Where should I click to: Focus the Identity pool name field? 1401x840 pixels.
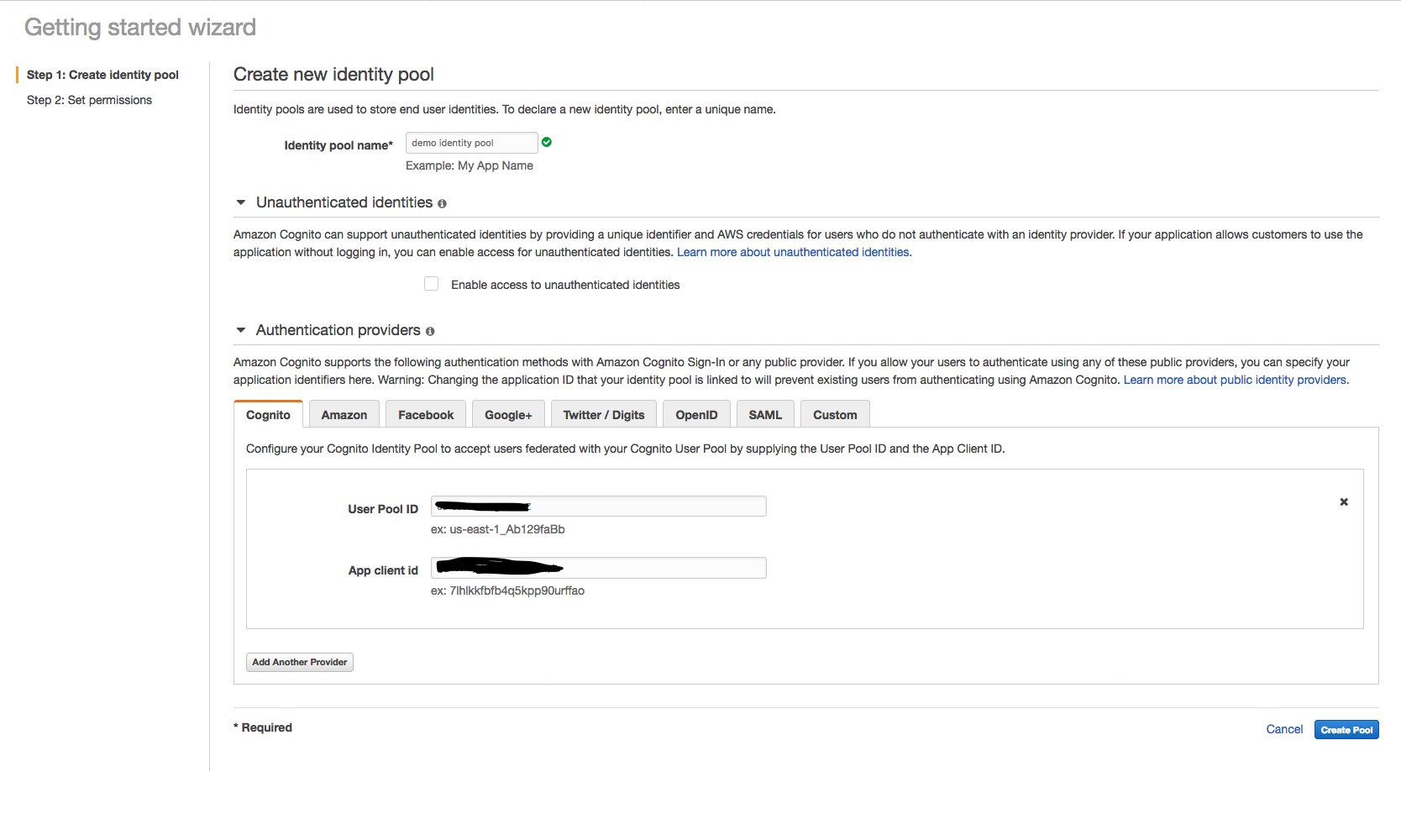coord(472,143)
